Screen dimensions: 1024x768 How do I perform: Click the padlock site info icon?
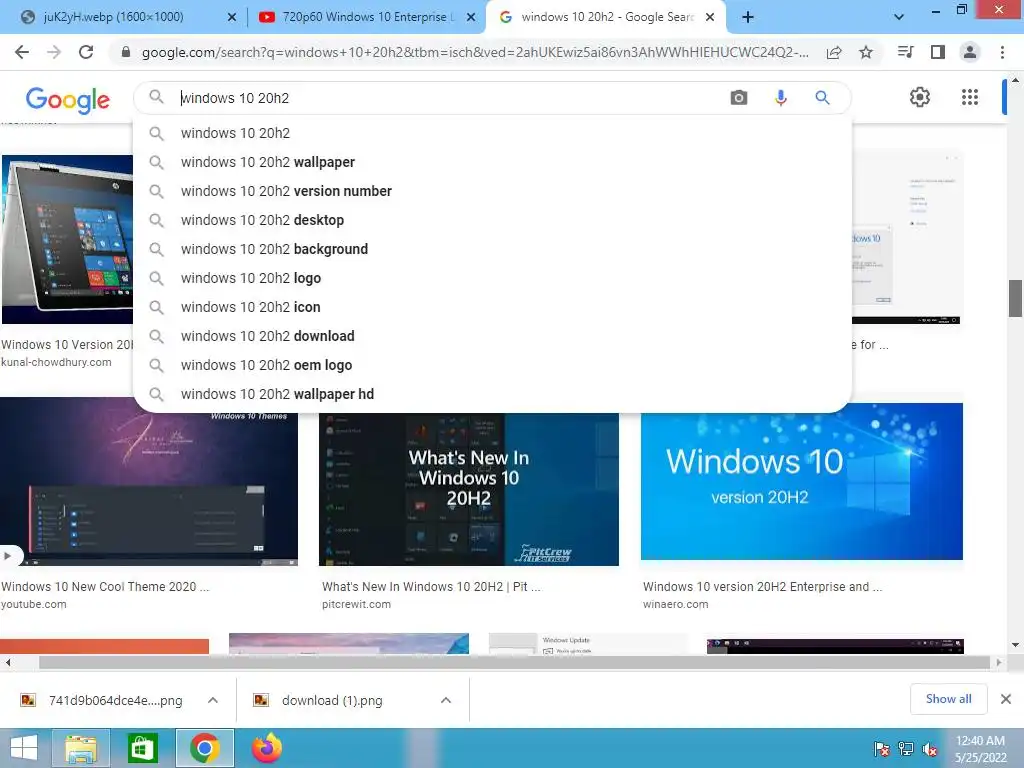(126, 52)
